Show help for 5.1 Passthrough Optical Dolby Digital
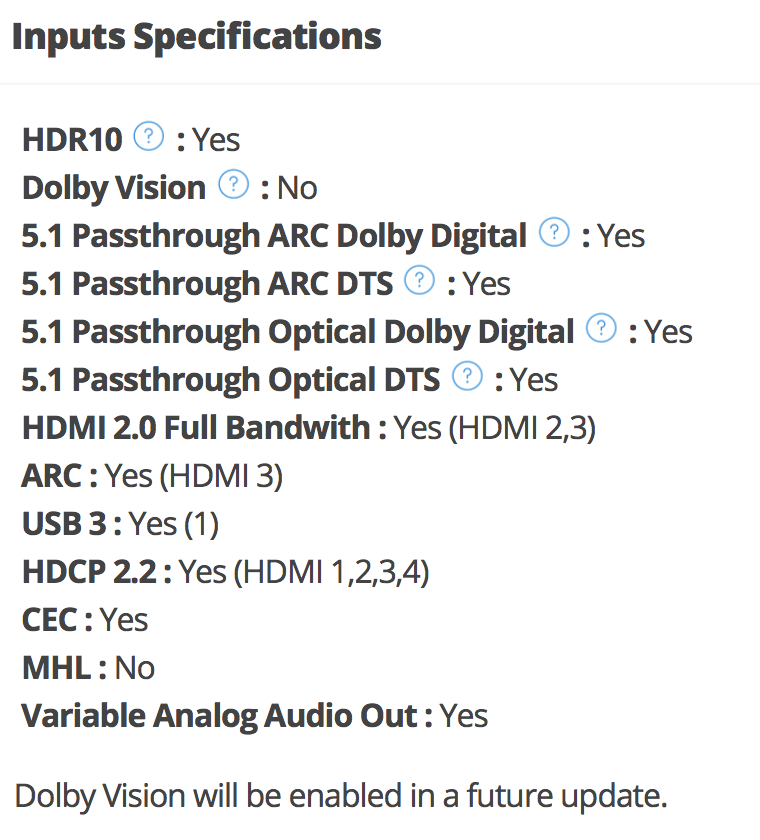The image size is (760, 840). (x=601, y=329)
